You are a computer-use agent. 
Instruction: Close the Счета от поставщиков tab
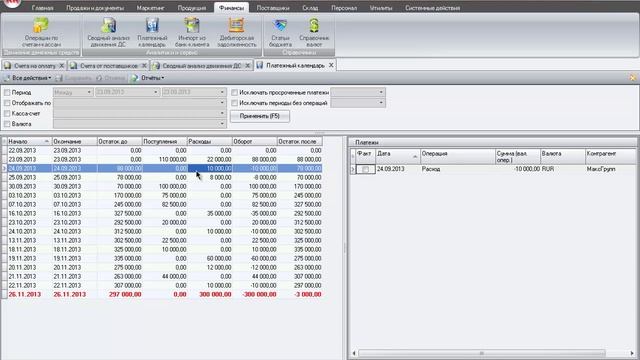click(144, 65)
